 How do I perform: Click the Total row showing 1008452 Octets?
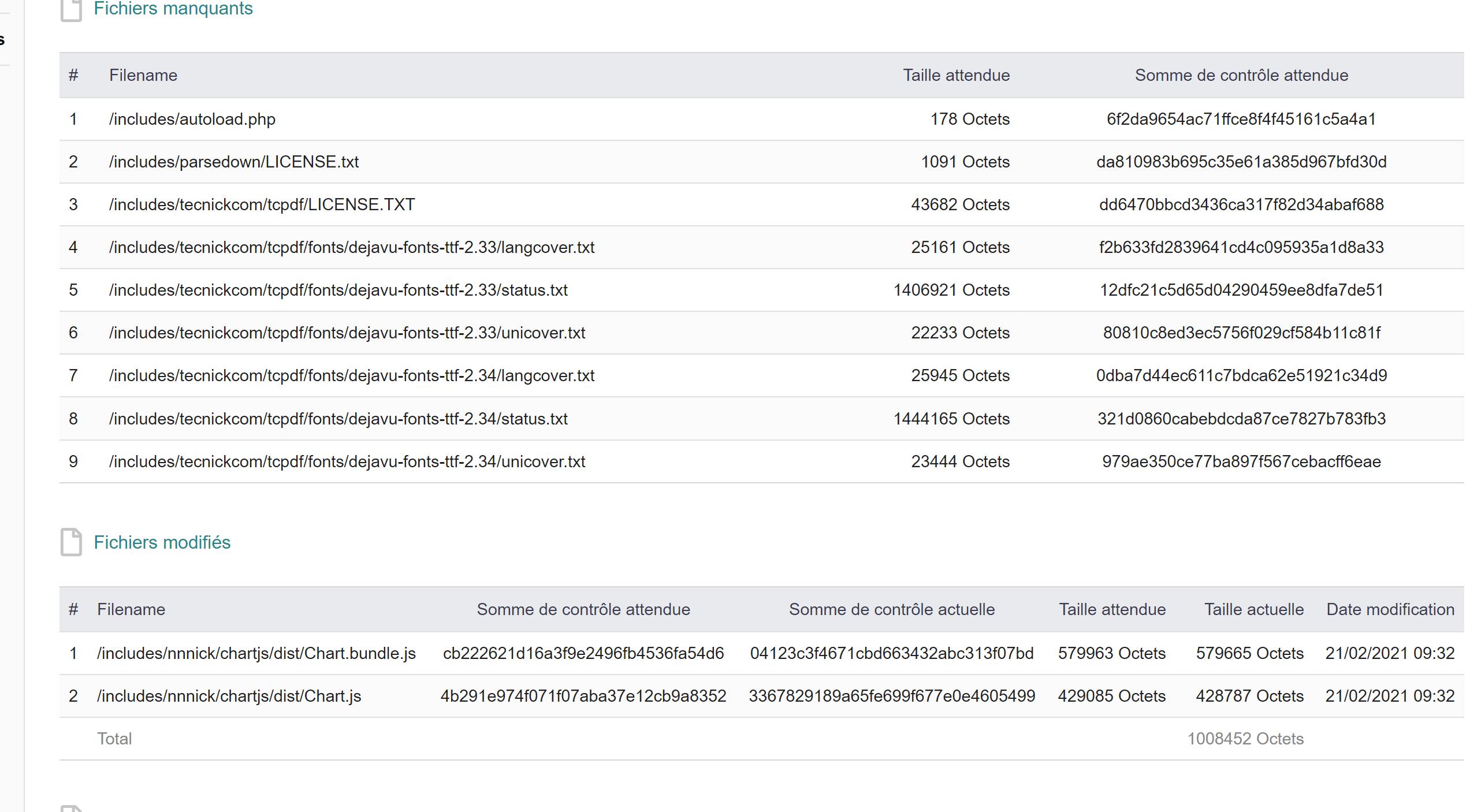point(578,739)
